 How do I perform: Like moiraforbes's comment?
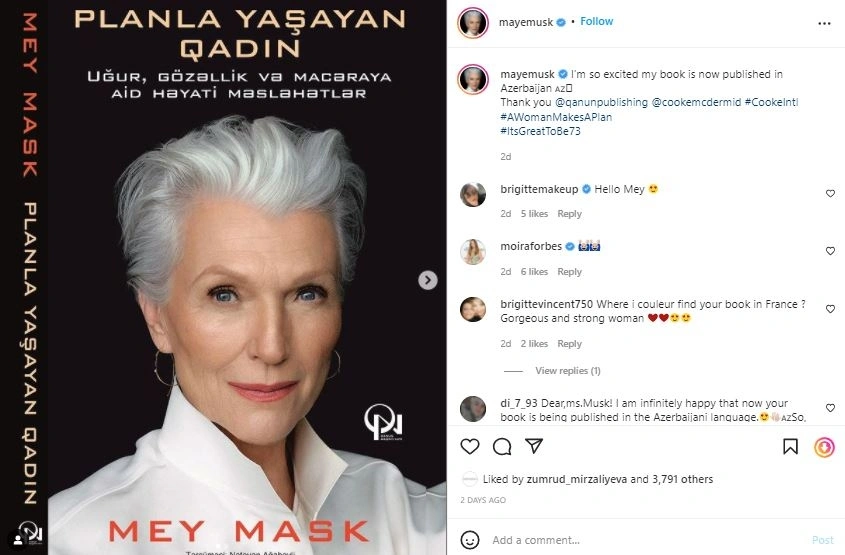830,251
